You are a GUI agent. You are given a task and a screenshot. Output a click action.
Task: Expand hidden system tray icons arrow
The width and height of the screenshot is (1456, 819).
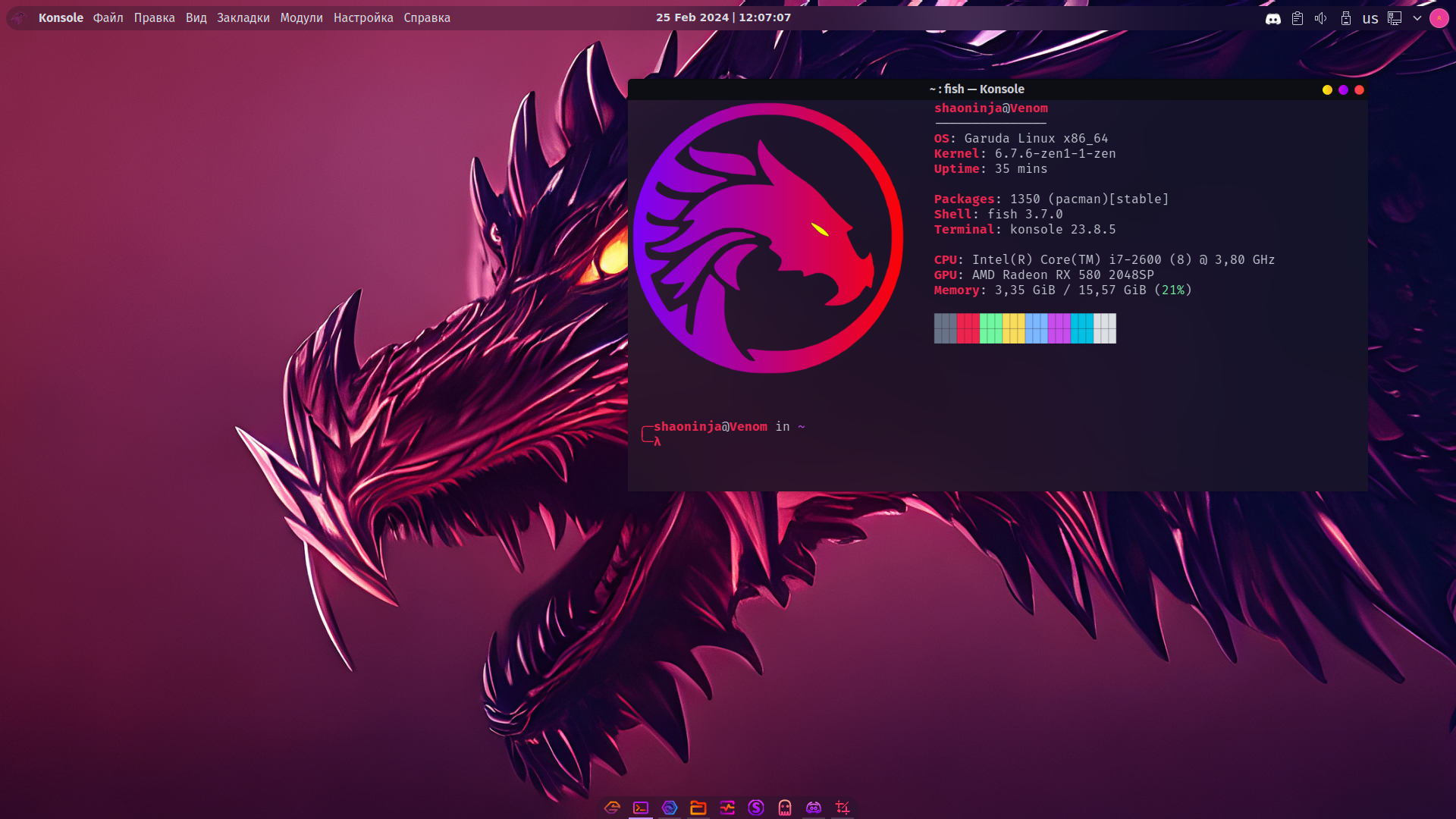(x=1417, y=18)
